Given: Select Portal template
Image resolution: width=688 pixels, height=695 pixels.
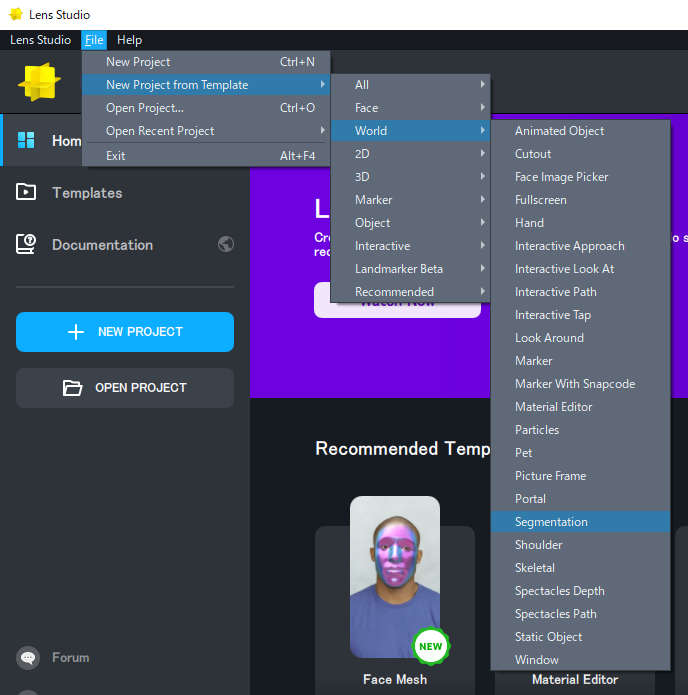Looking at the screenshot, I should (580, 500).
